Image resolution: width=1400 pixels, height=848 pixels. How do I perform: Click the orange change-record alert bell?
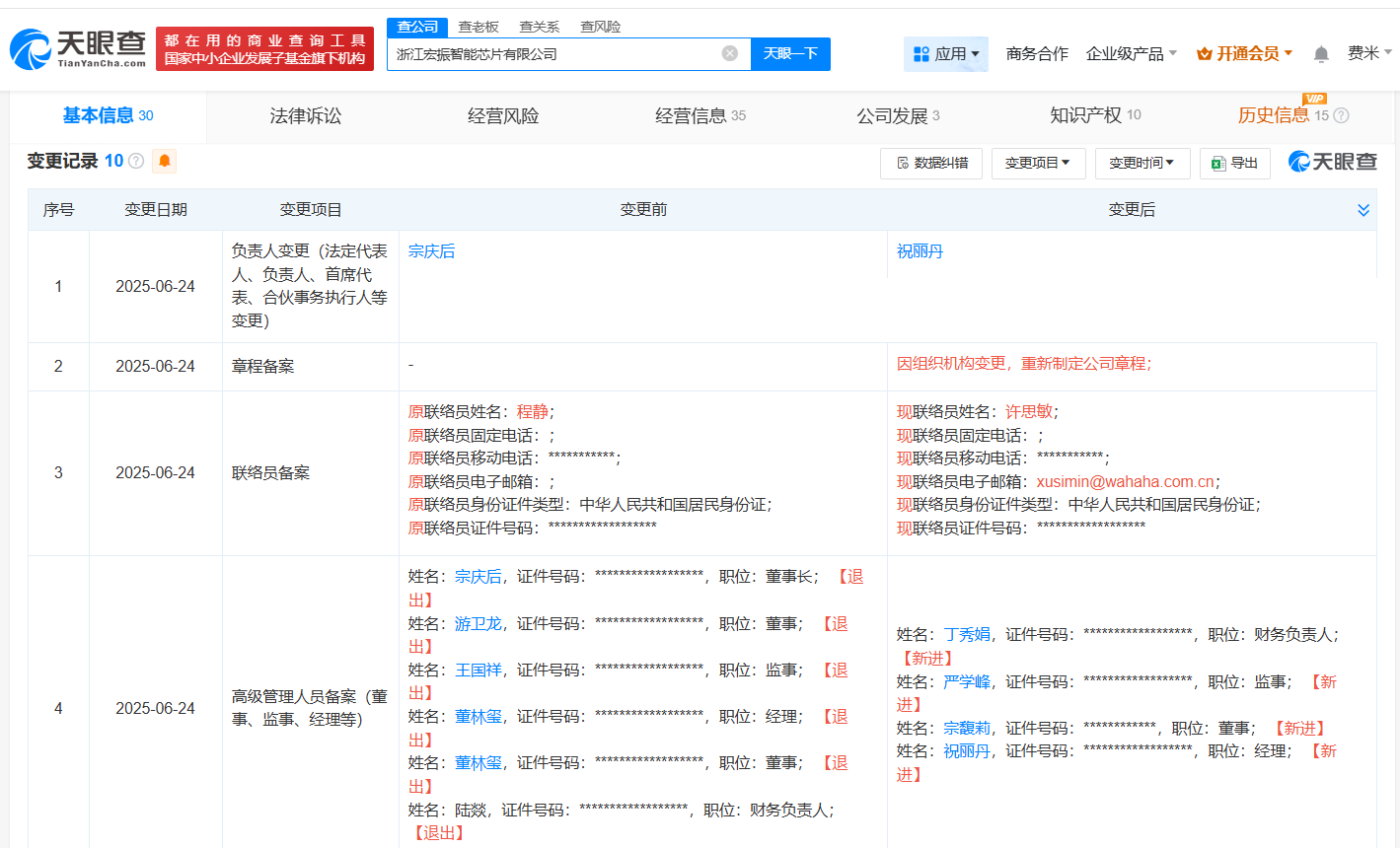(x=165, y=161)
